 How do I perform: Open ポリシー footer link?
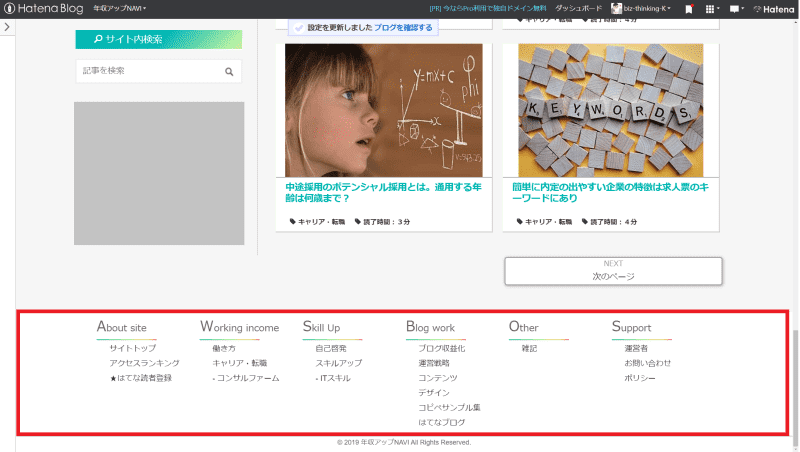(x=640, y=378)
